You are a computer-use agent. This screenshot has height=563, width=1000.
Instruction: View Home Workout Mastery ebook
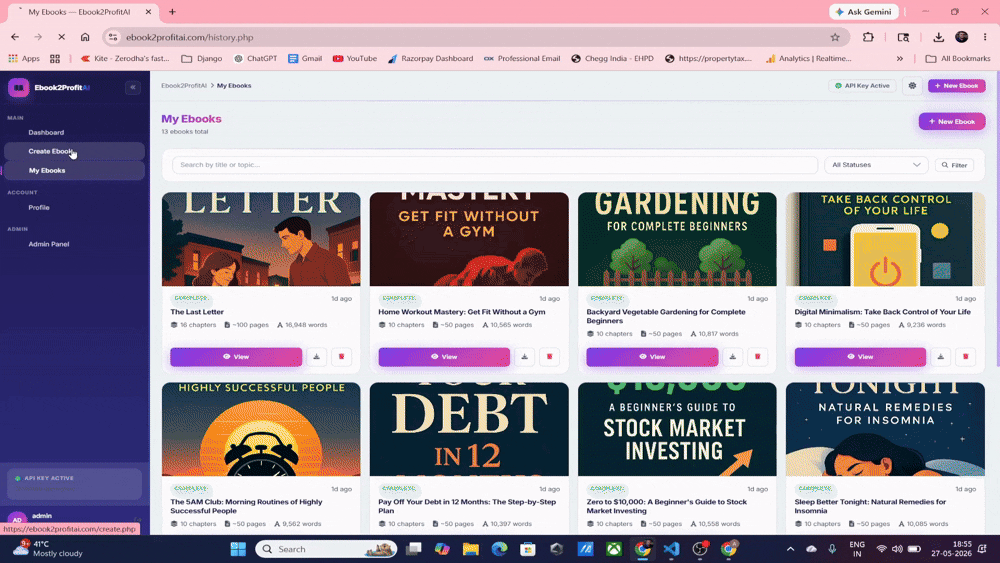click(444, 356)
